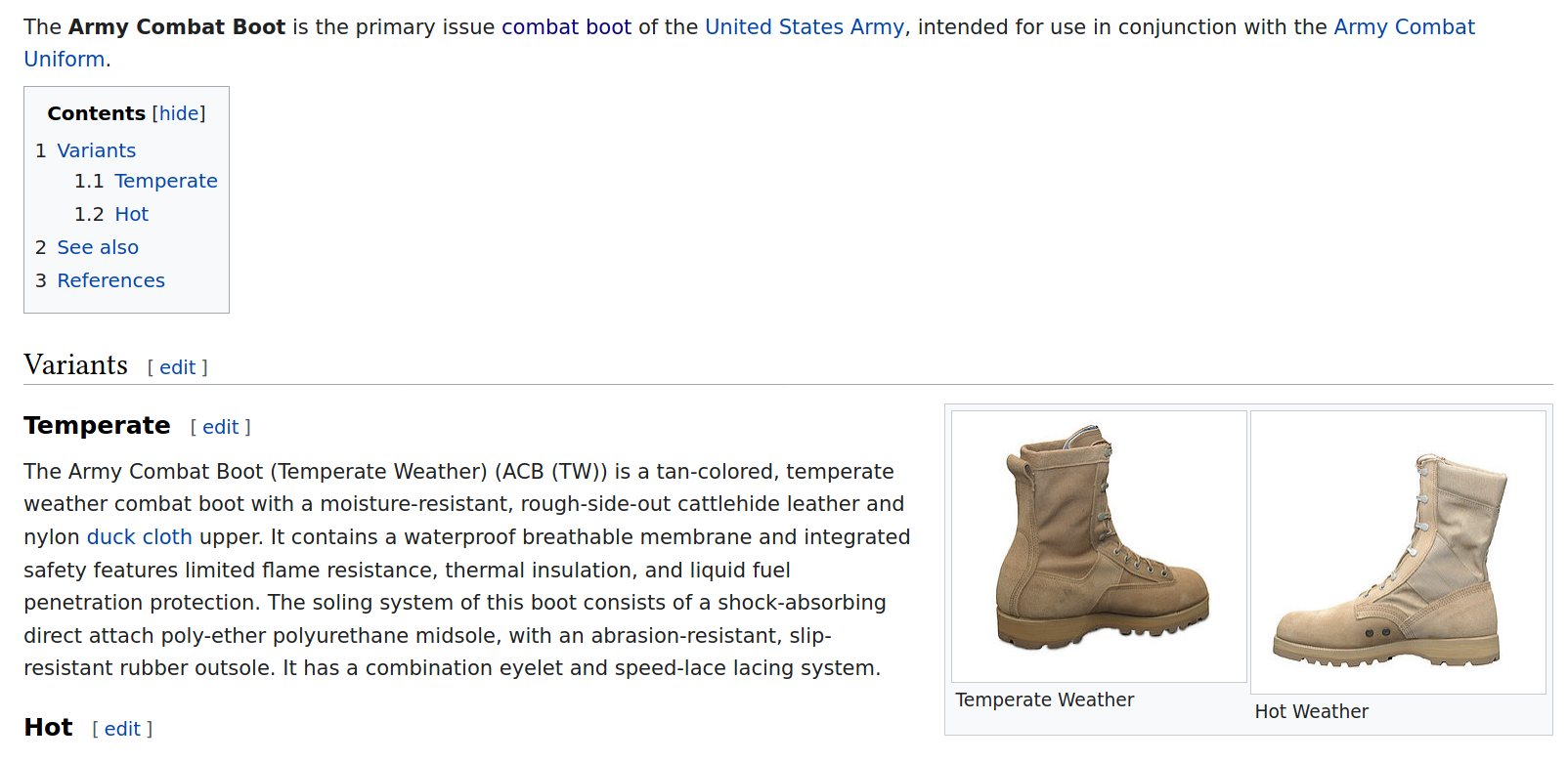Navigate to References in the contents
Image resolution: width=1568 pixels, height=763 pixels.
coord(110,280)
